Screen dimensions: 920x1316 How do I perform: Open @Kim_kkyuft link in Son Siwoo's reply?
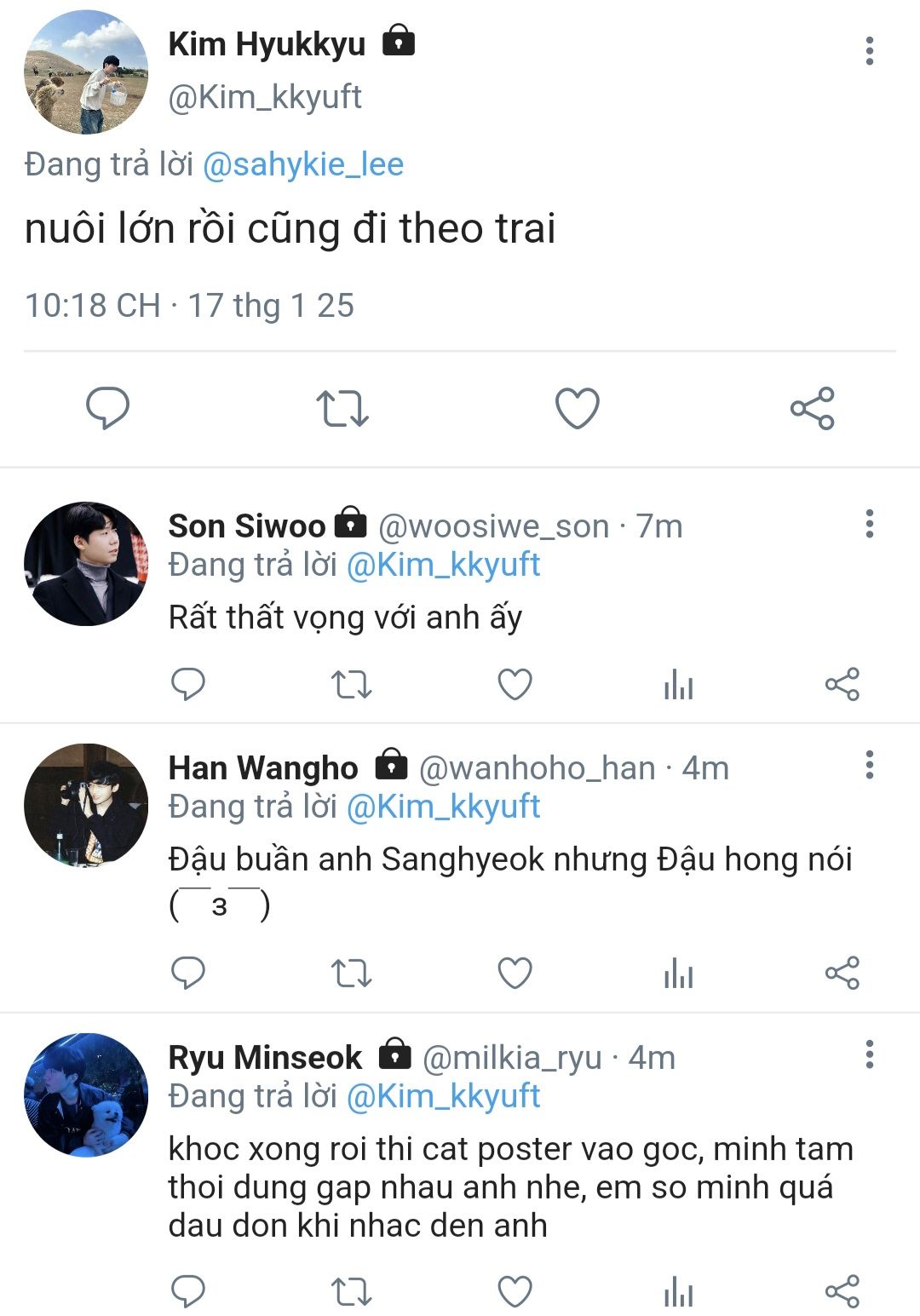444,565
